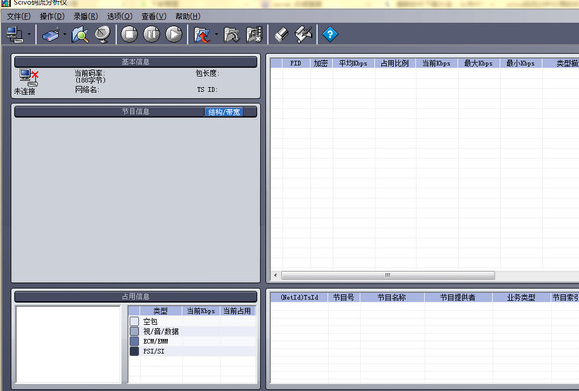Viewport: 579px width, 391px height.
Task: Click the 类型 column header in usage table
Action: [160, 311]
